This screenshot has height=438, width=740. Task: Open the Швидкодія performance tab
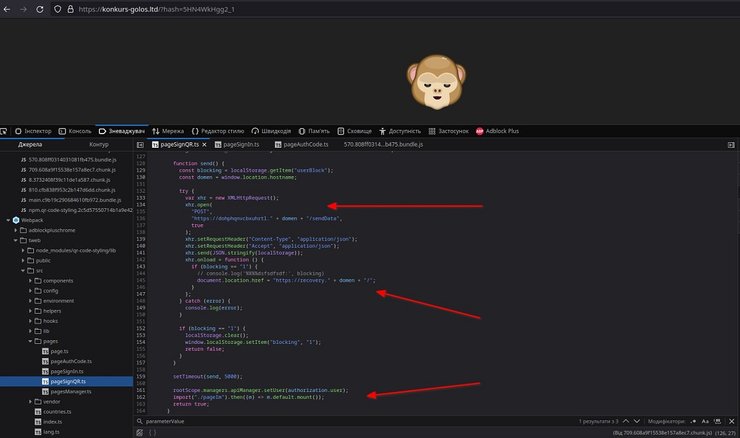coord(271,131)
